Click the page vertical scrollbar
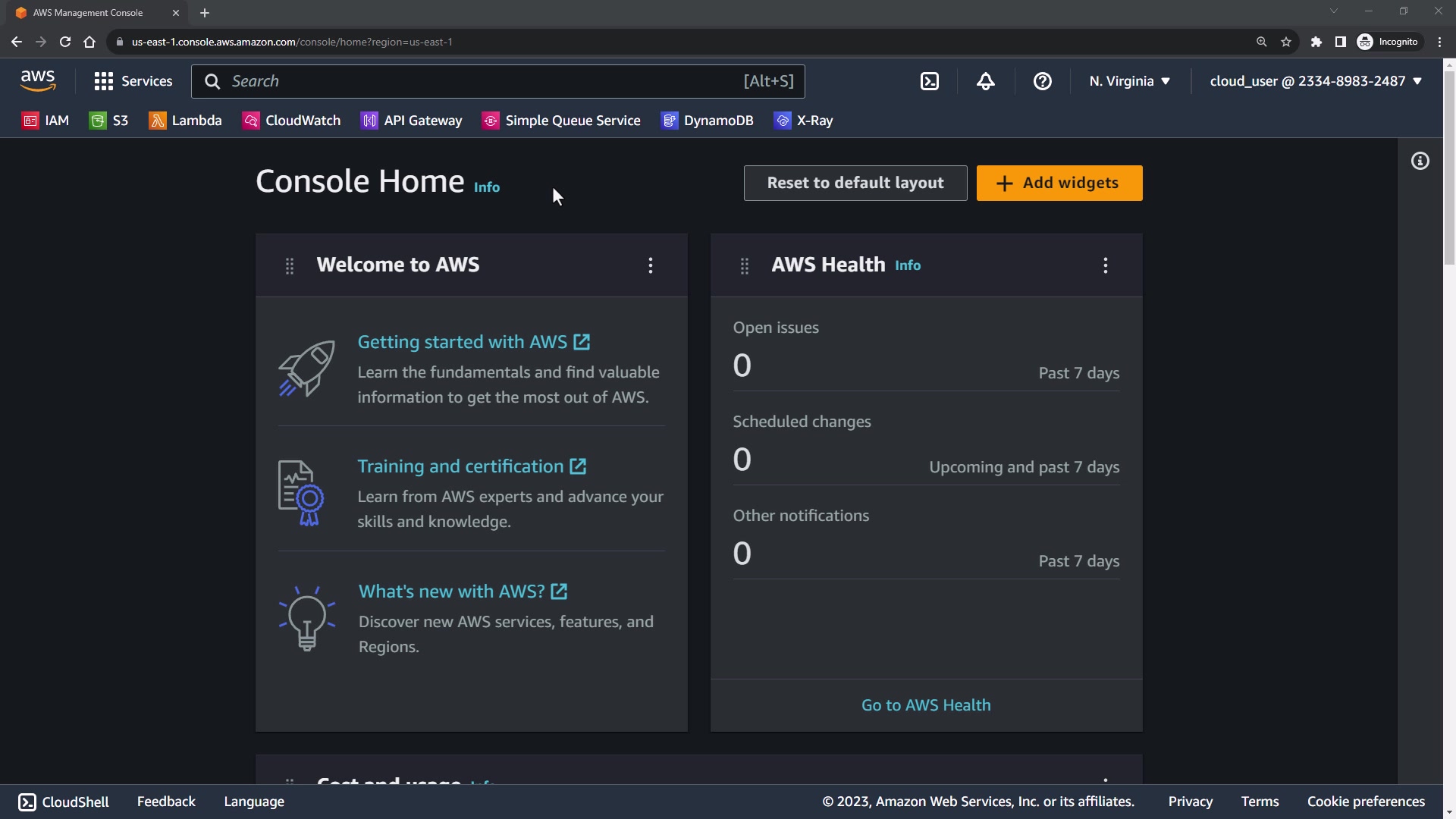The width and height of the screenshot is (1456, 819). (x=1449, y=167)
